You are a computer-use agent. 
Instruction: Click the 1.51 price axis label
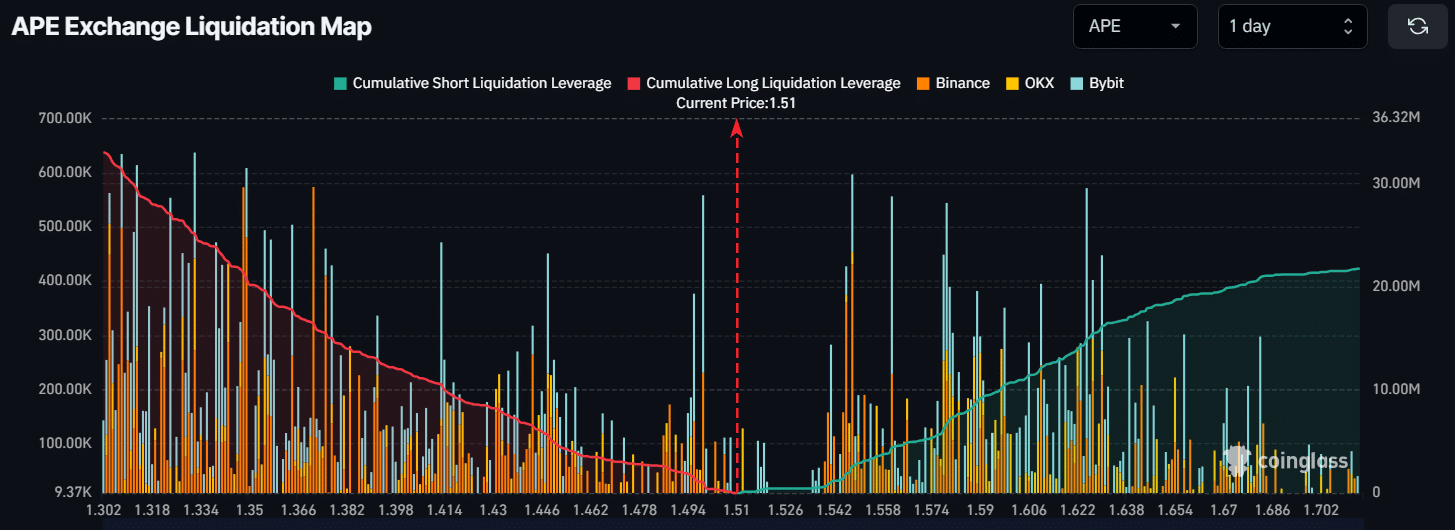pos(737,510)
